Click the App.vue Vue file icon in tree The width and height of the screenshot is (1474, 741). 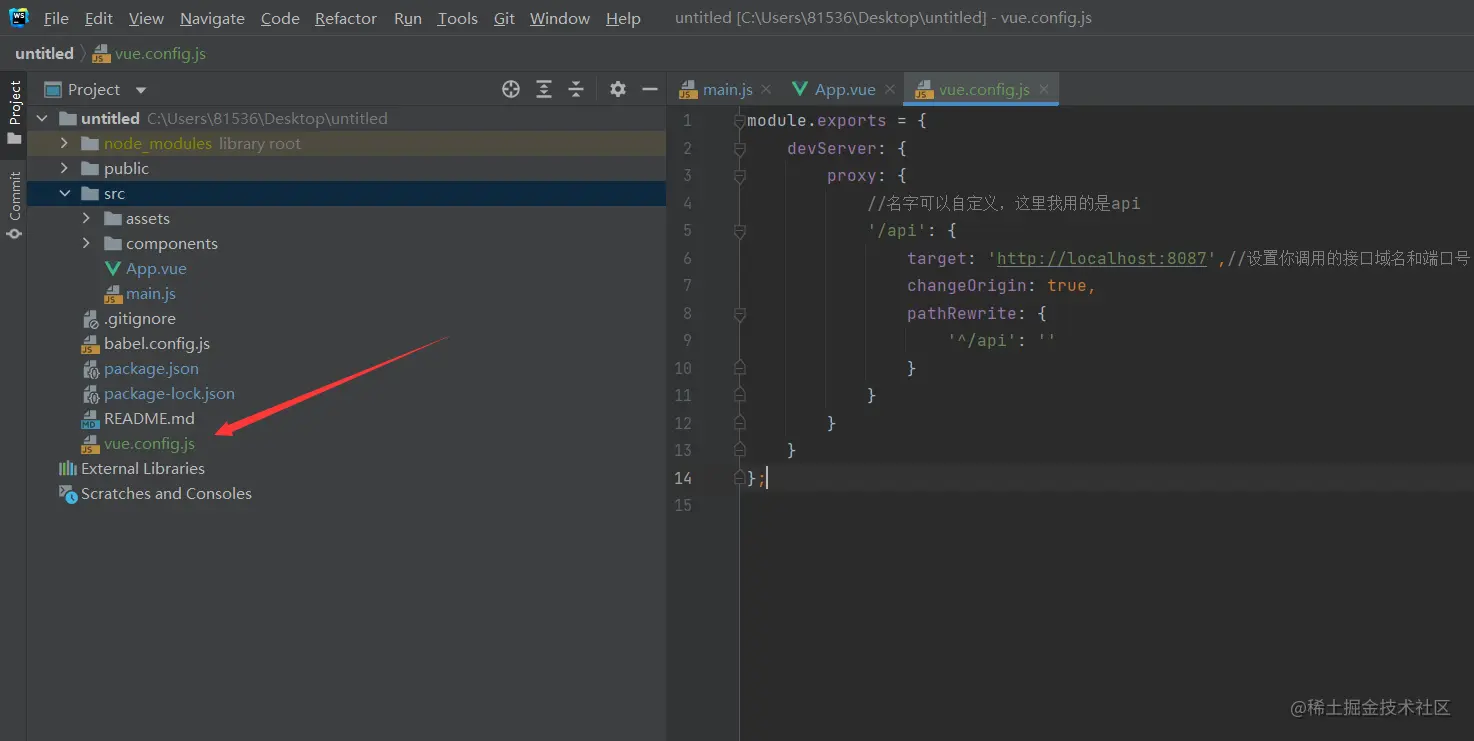click(x=113, y=268)
